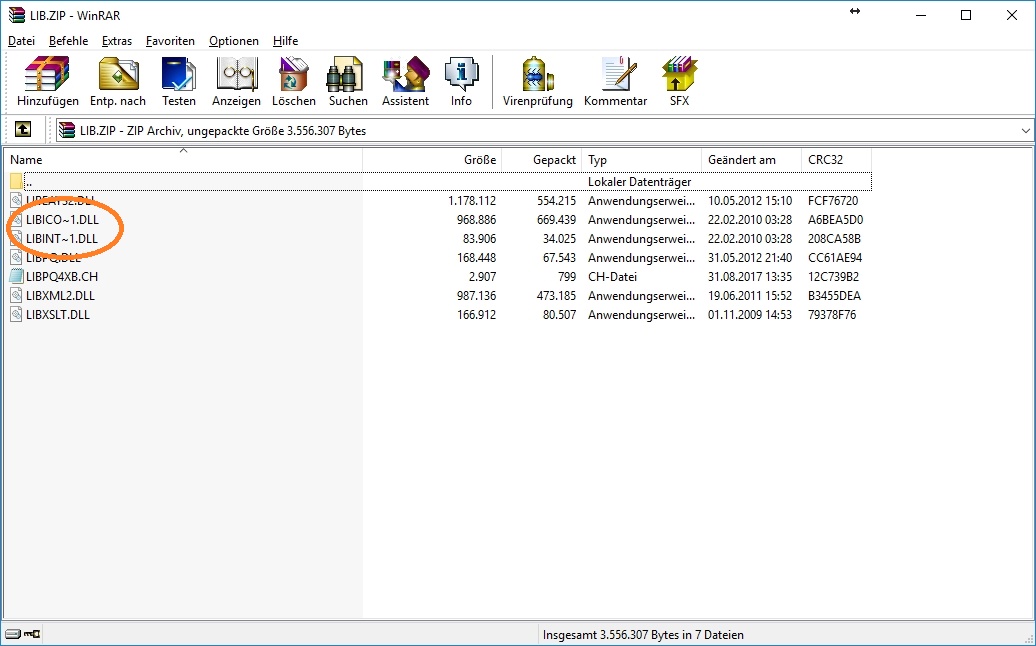The image size is (1036, 646).
Task: Sort by Name column header
Action: pyautogui.click(x=184, y=159)
